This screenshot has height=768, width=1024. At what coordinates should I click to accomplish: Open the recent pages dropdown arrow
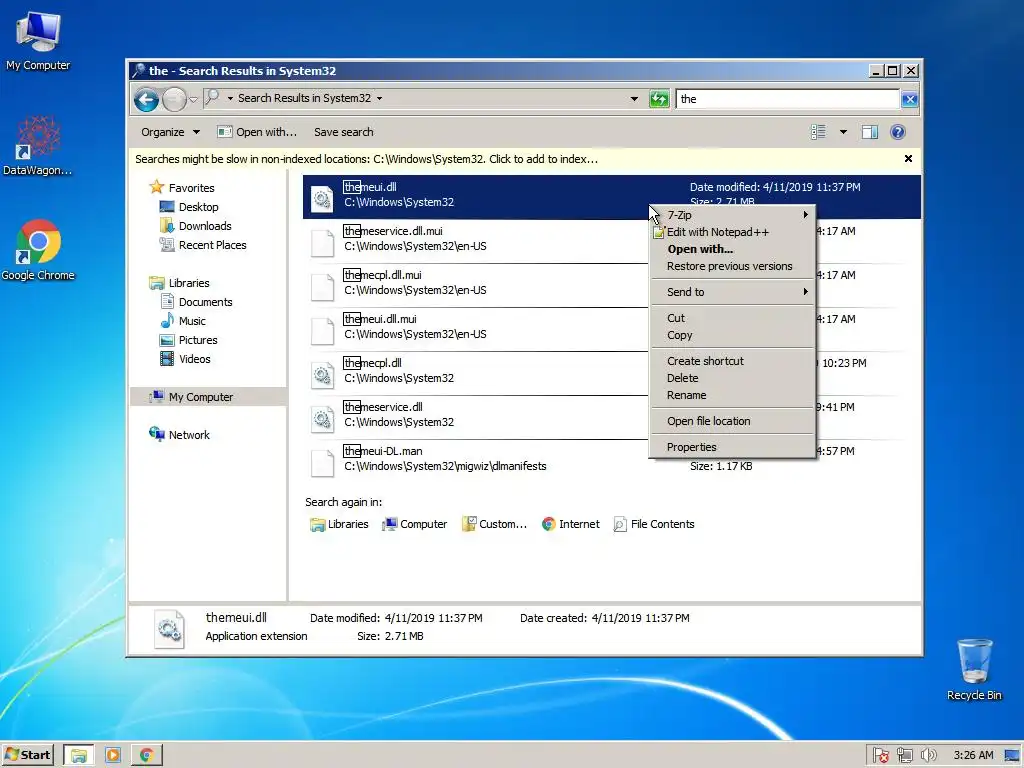click(x=193, y=99)
